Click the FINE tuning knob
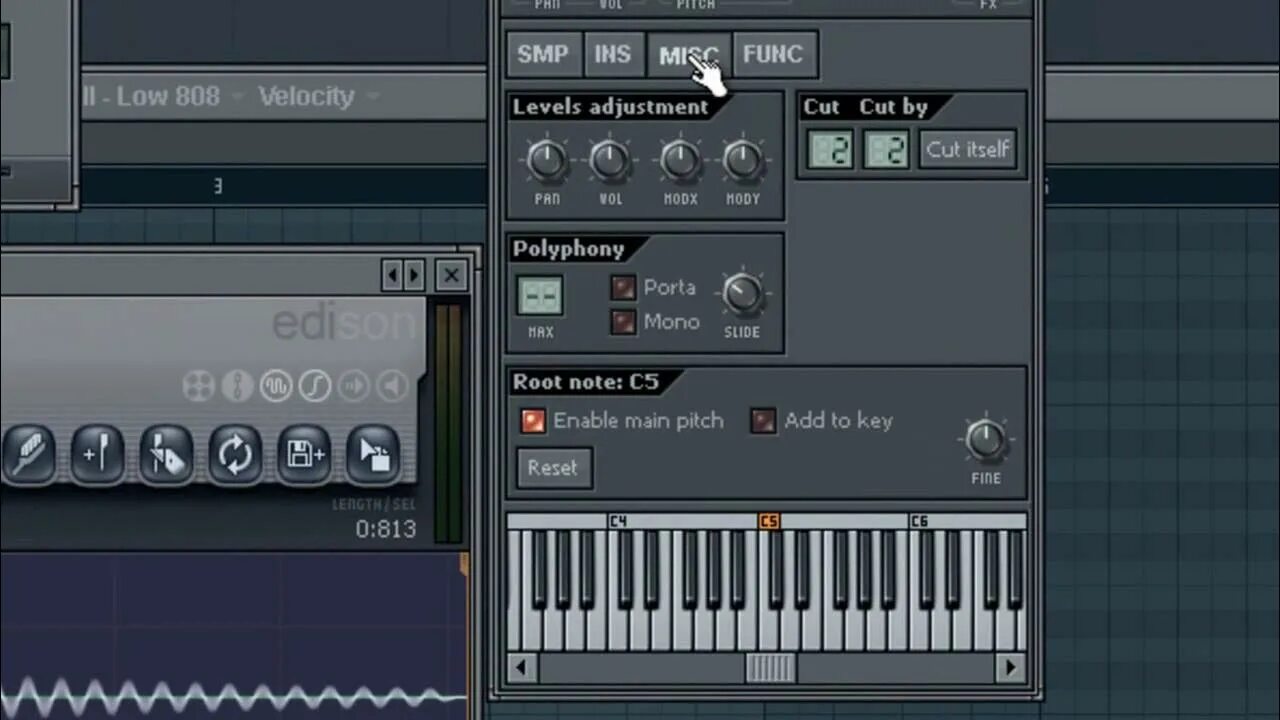The image size is (1280, 720). pos(985,440)
